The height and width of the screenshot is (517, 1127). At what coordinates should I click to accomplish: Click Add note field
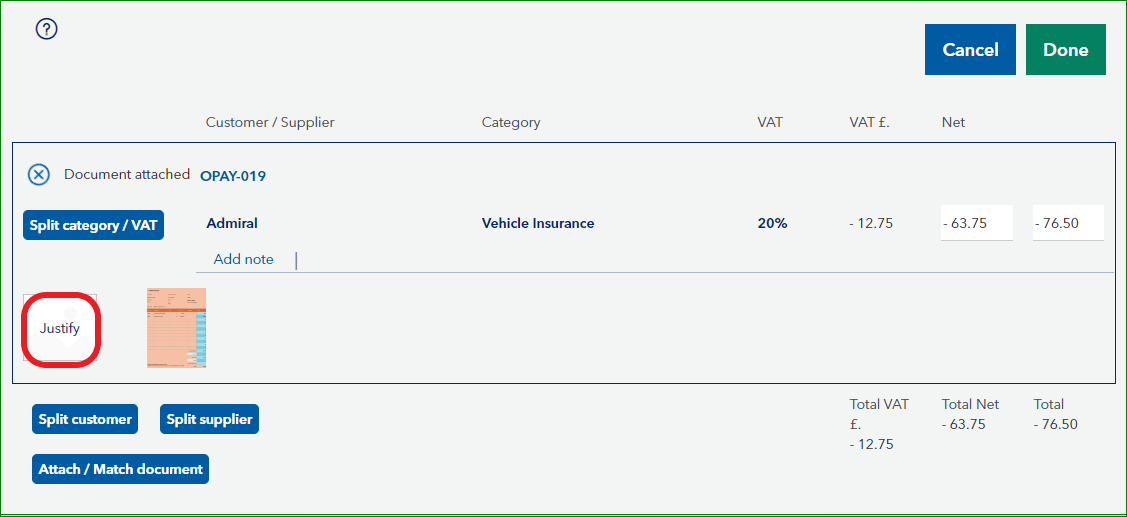(243, 259)
